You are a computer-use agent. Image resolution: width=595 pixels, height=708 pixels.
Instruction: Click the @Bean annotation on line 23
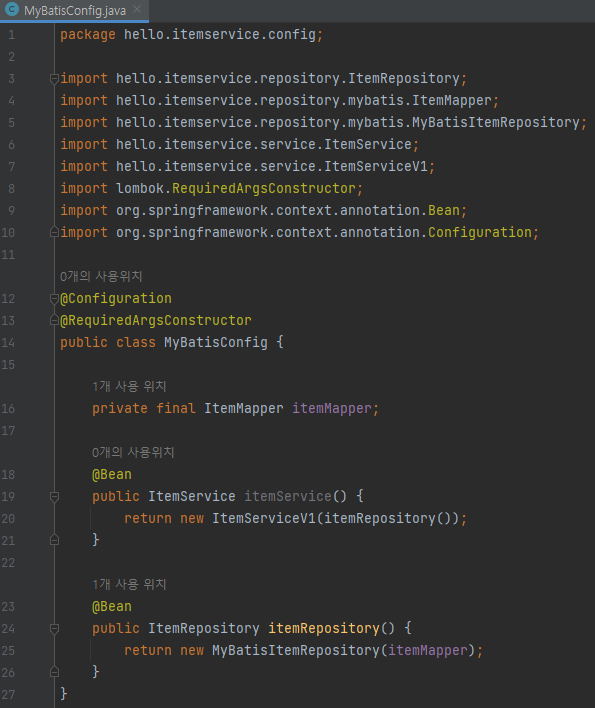112,606
